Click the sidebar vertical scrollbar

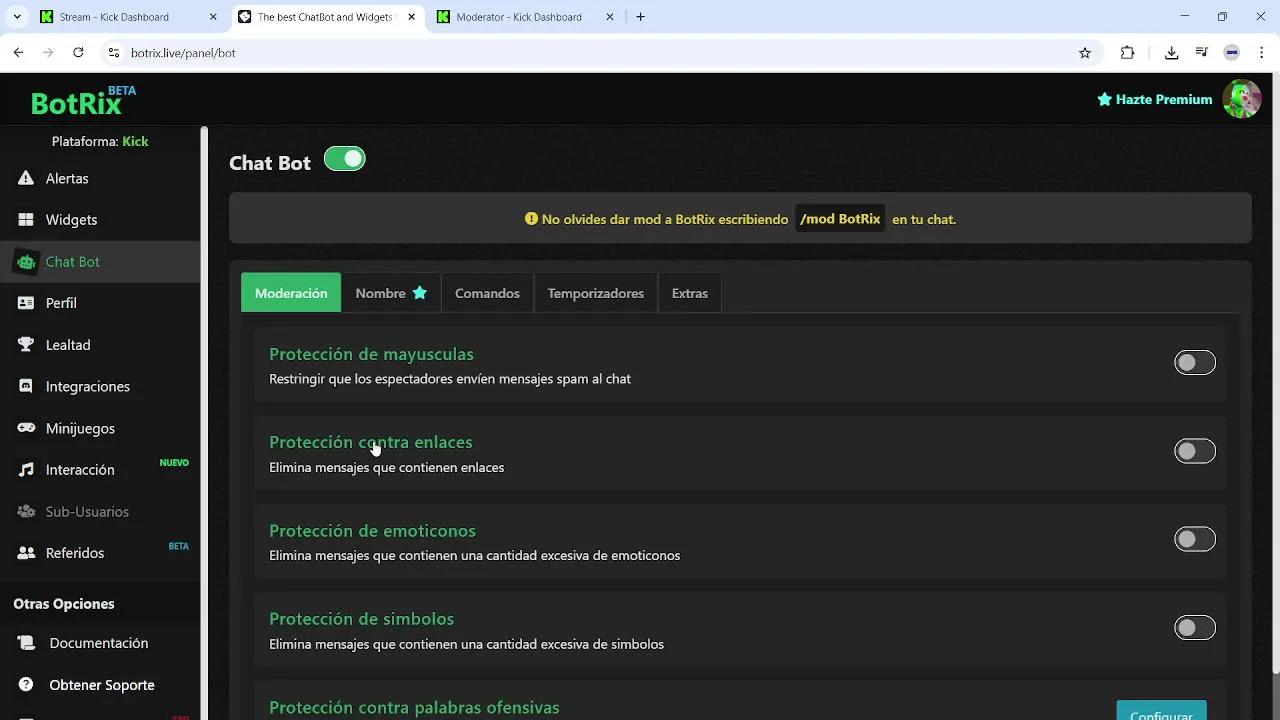point(204,422)
